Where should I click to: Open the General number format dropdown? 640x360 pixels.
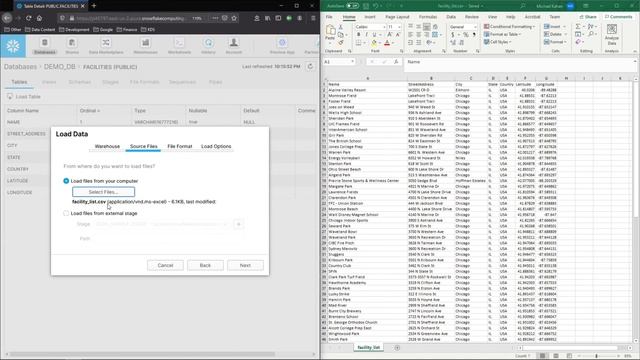[475, 27]
